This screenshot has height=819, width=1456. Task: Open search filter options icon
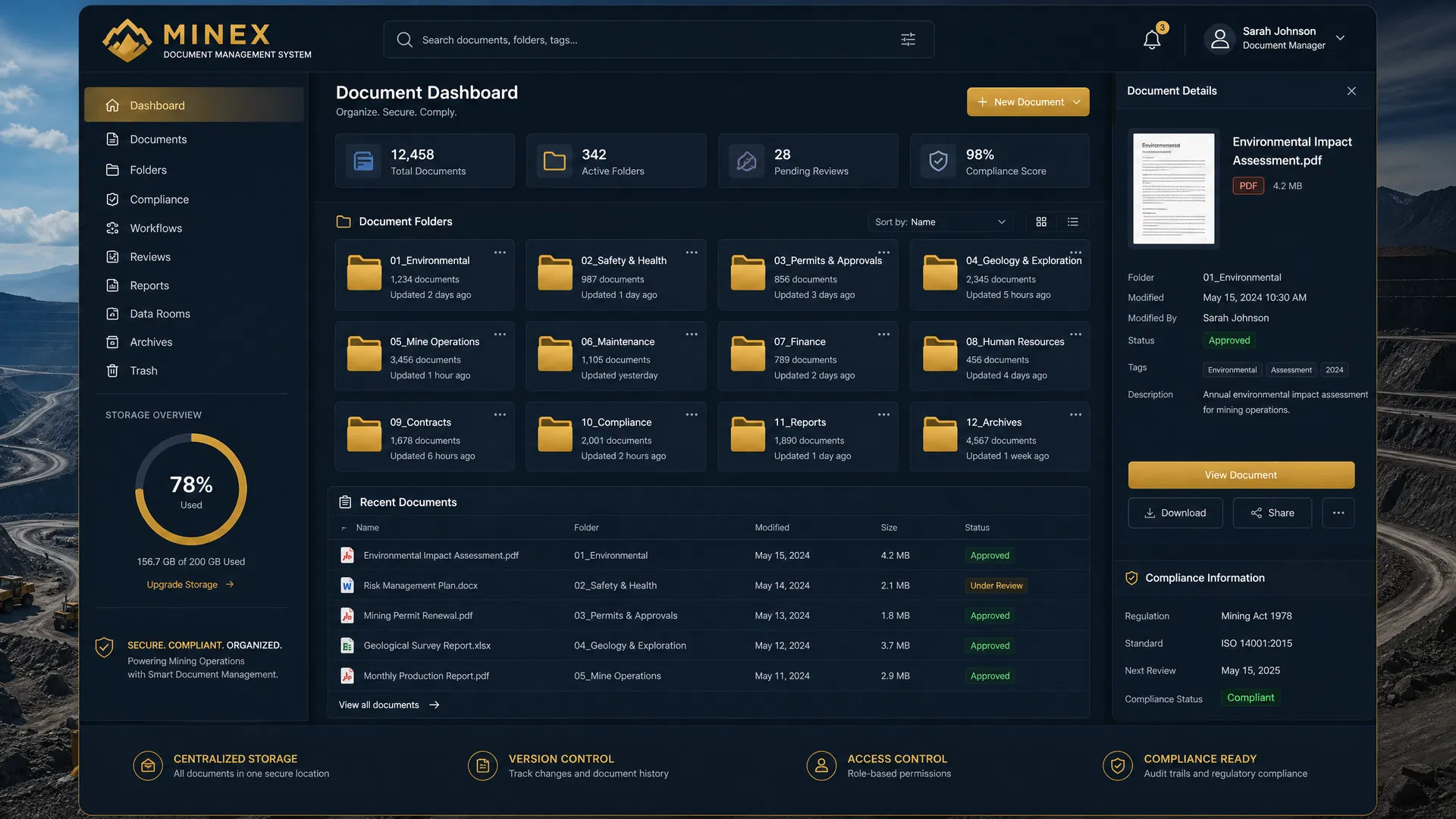click(908, 39)
